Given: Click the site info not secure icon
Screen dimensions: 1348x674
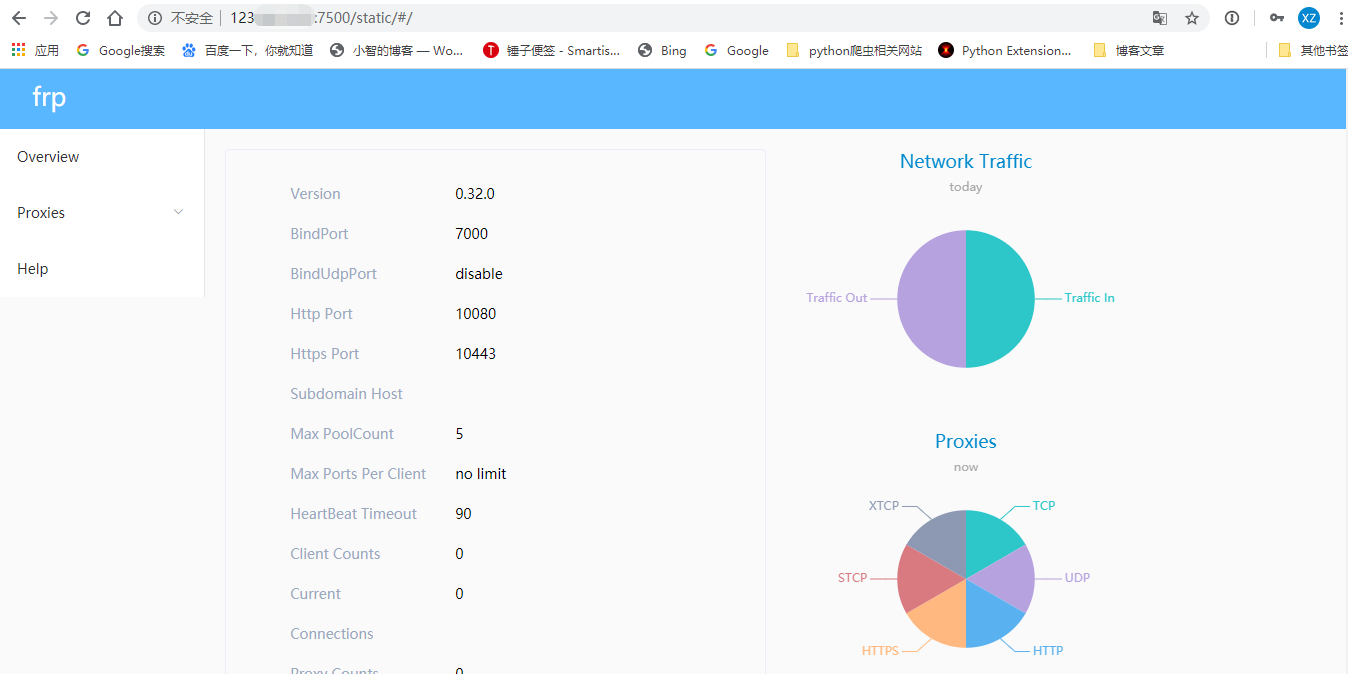Looking at the screenshot, I should 155,18.
